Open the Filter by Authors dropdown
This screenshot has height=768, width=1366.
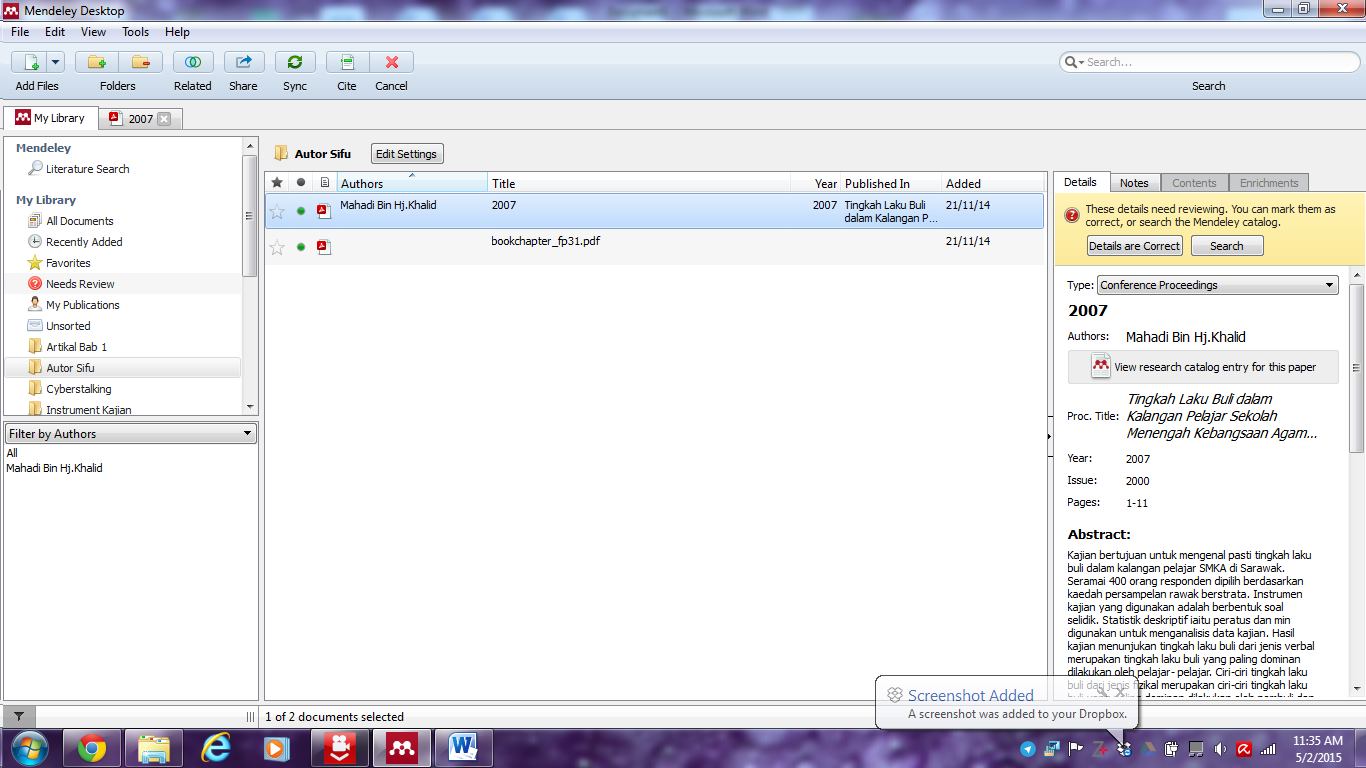[131, 434]
